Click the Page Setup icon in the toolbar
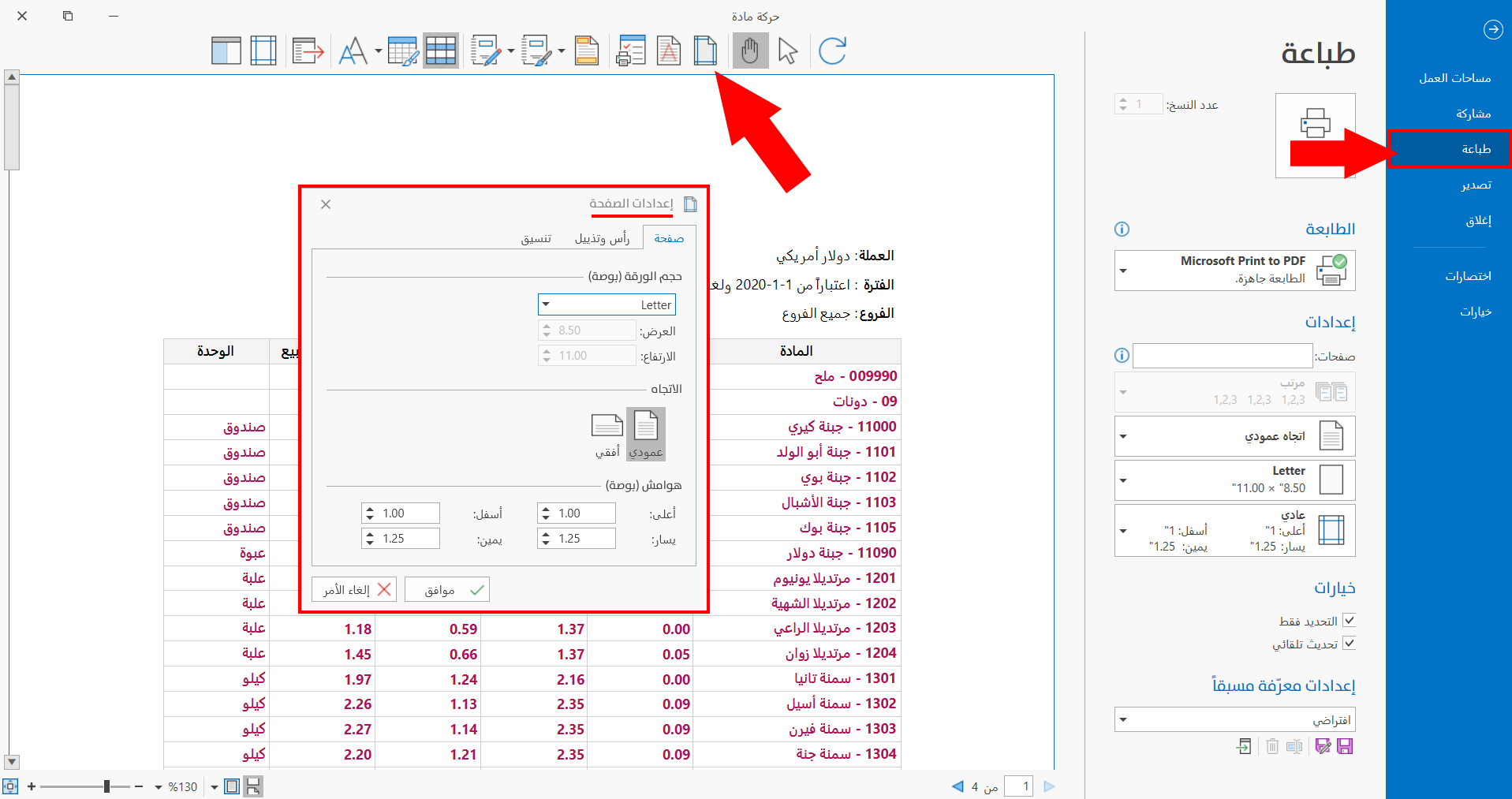 click(x=705, y=51)
